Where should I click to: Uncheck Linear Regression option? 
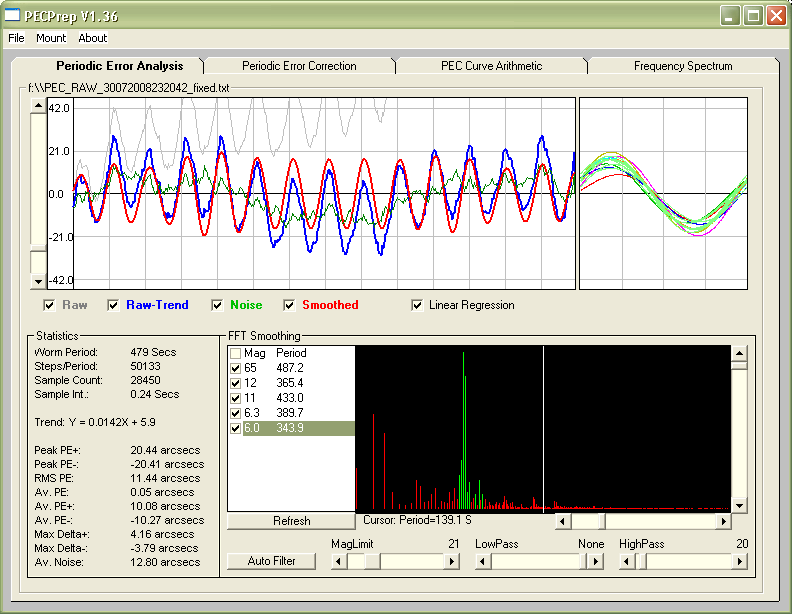[418, 305]
